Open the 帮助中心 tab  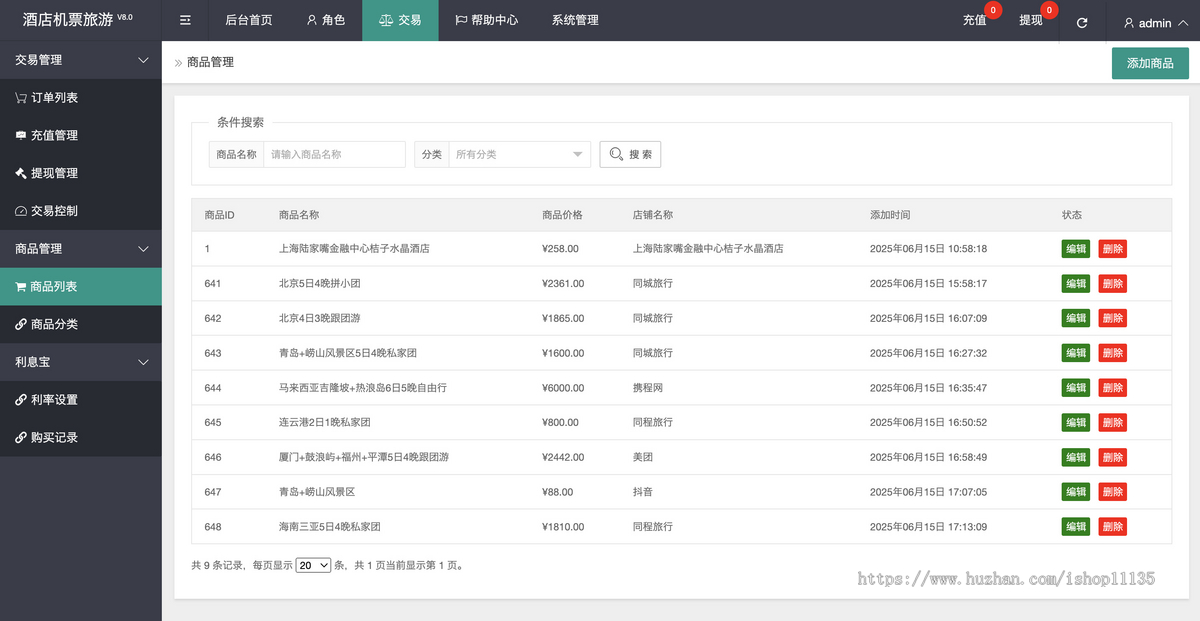click(486, 20)
